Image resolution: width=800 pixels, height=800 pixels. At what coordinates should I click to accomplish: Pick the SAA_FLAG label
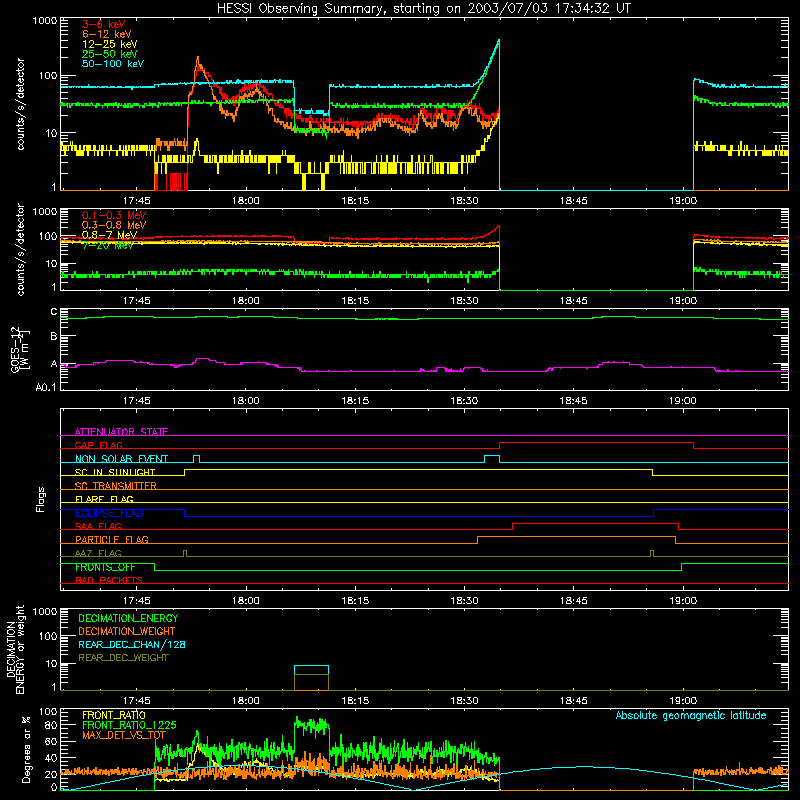click(98, 526)
